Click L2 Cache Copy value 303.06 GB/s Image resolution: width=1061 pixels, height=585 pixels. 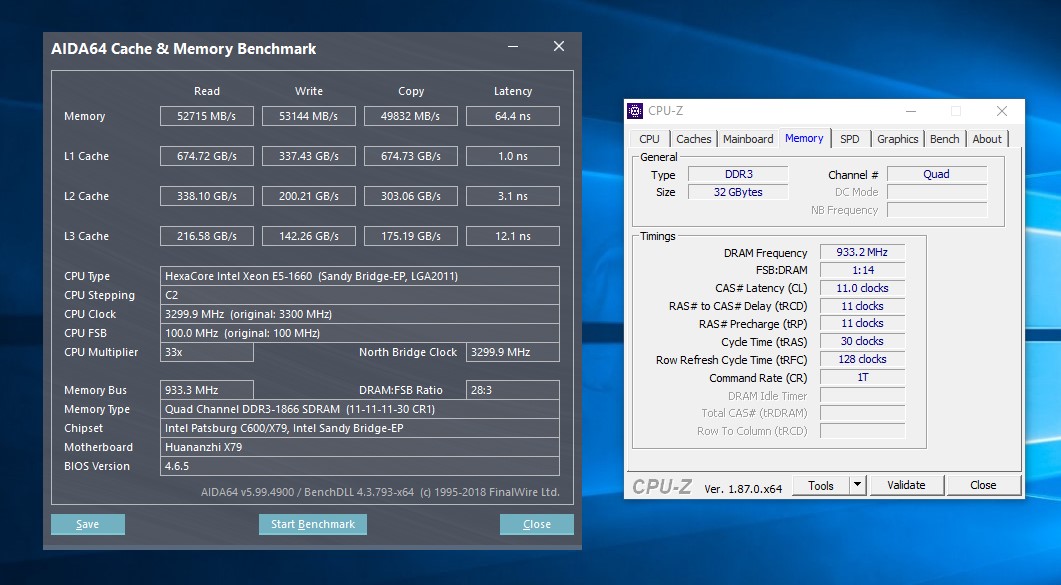pyautogui.click(x=411, y=195)
